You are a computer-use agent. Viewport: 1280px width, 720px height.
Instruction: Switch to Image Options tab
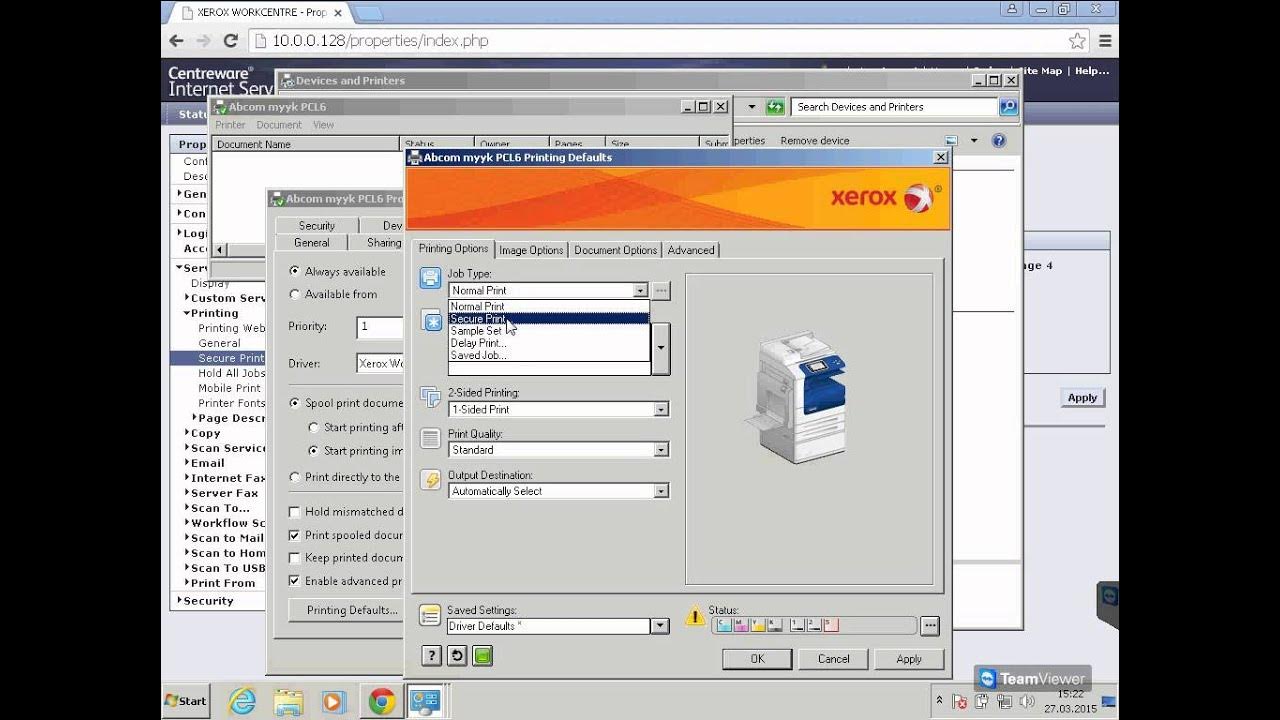point(531,250)
